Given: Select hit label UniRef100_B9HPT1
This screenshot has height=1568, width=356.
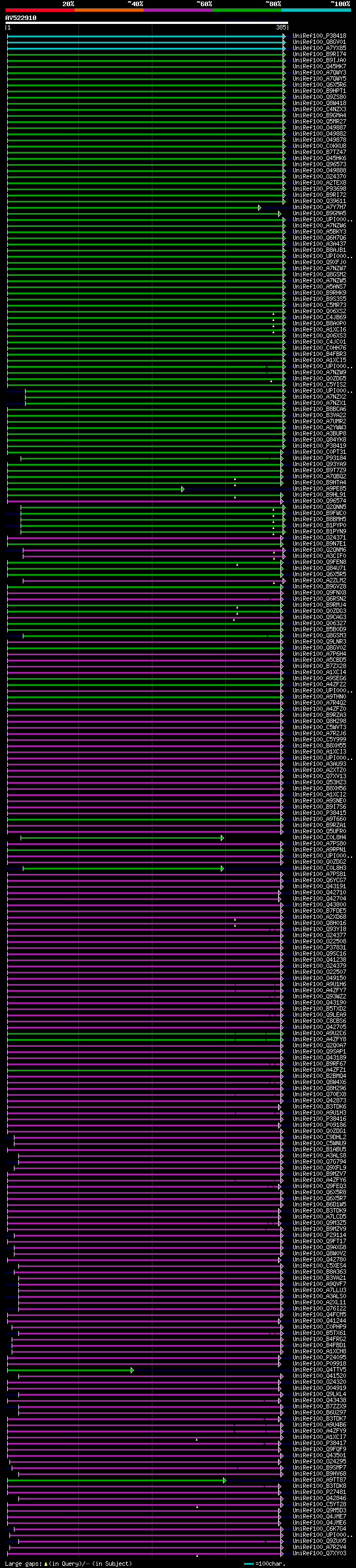Looking at the screenshot, I should pos(319,91).
